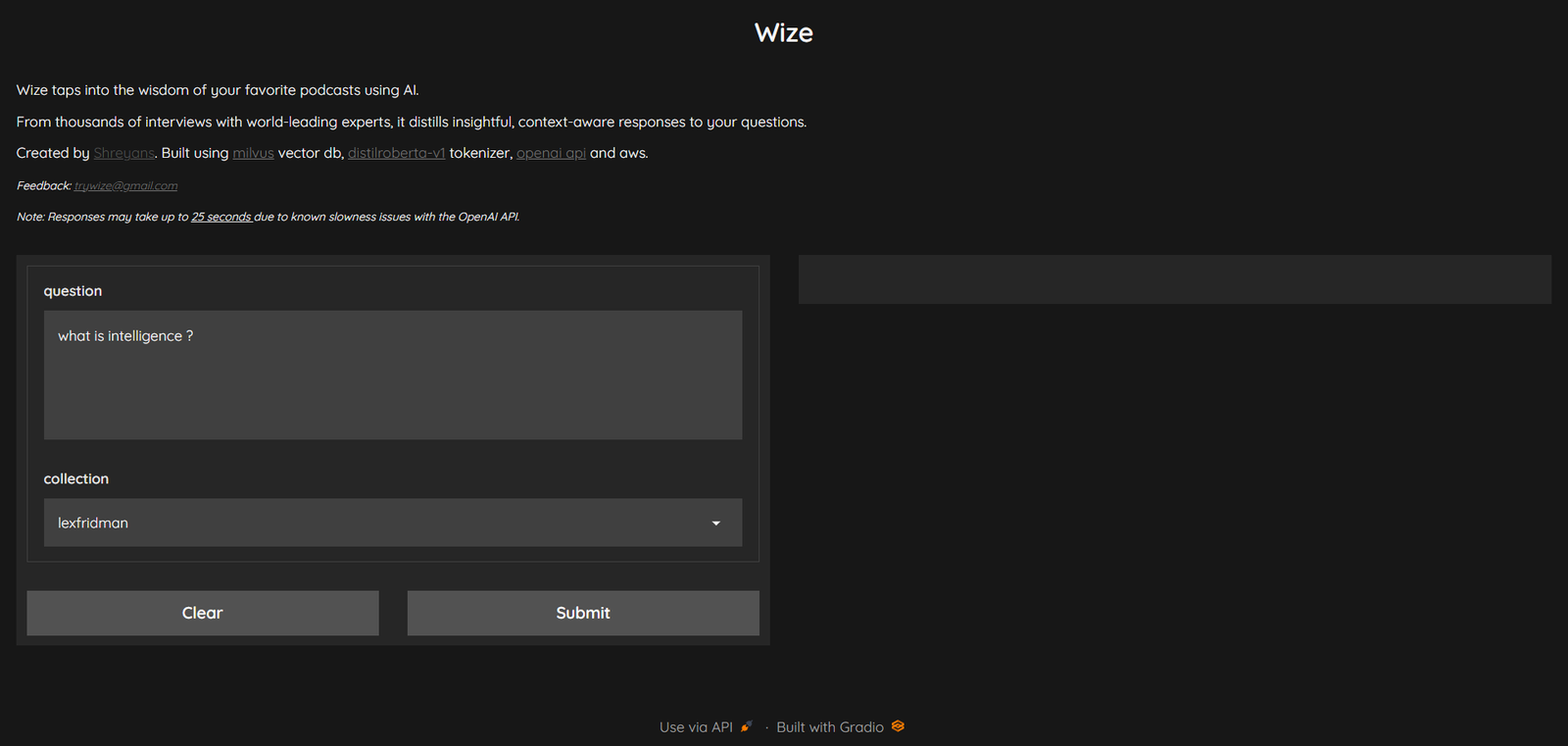Click the Wize page title

coord(783,33)
